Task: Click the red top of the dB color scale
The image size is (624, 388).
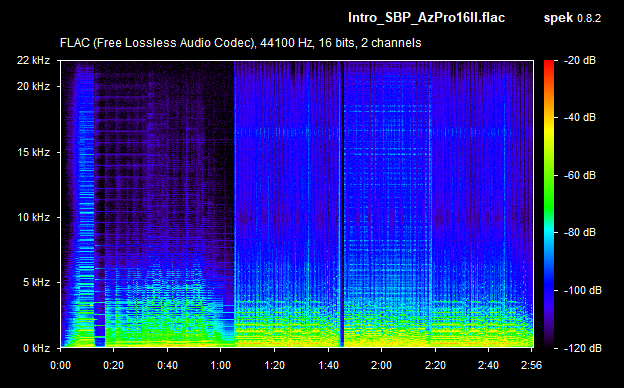Action: click(x=549, y=64)
